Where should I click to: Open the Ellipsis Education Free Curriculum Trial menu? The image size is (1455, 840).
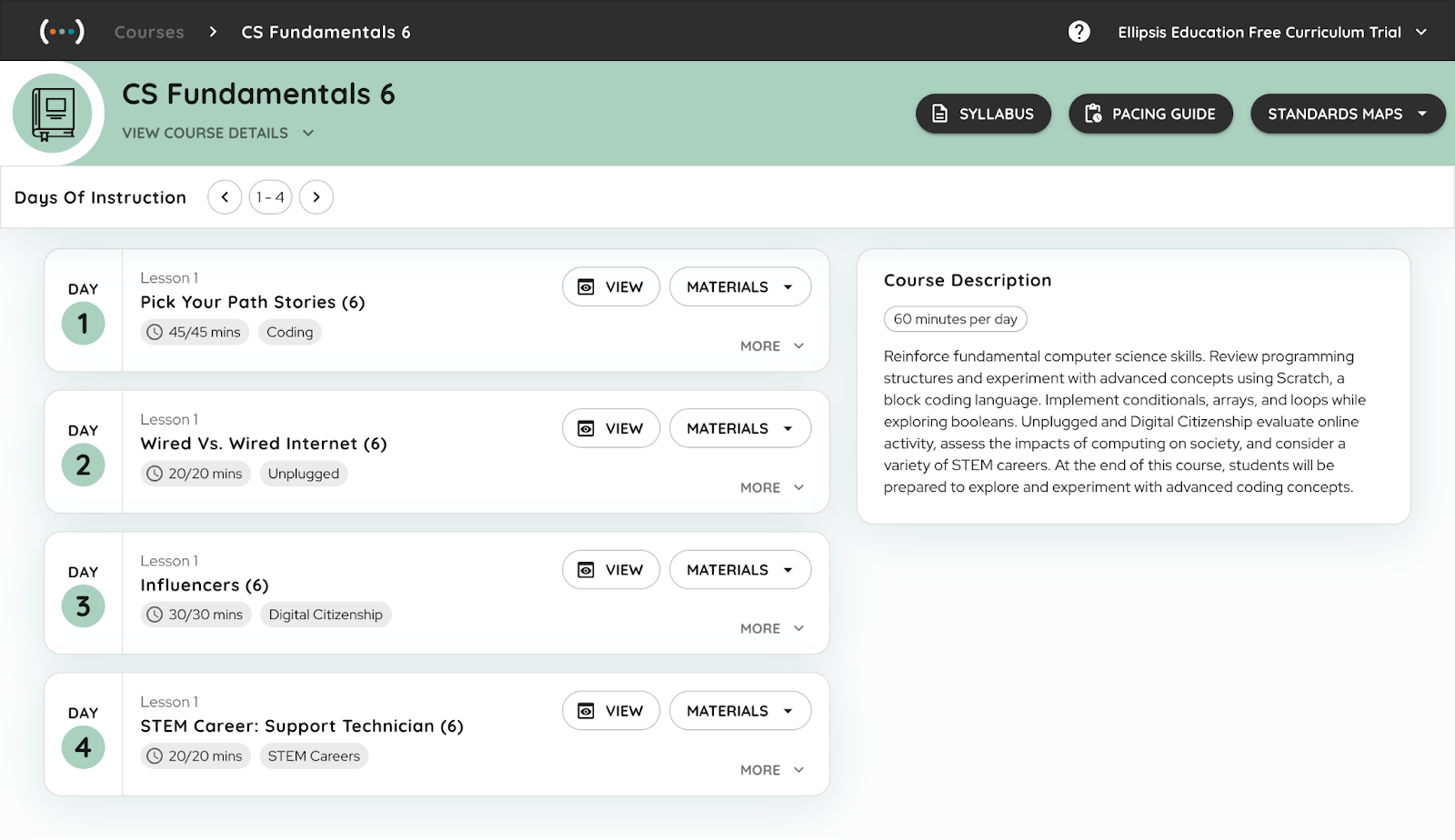click(1271, 32)
